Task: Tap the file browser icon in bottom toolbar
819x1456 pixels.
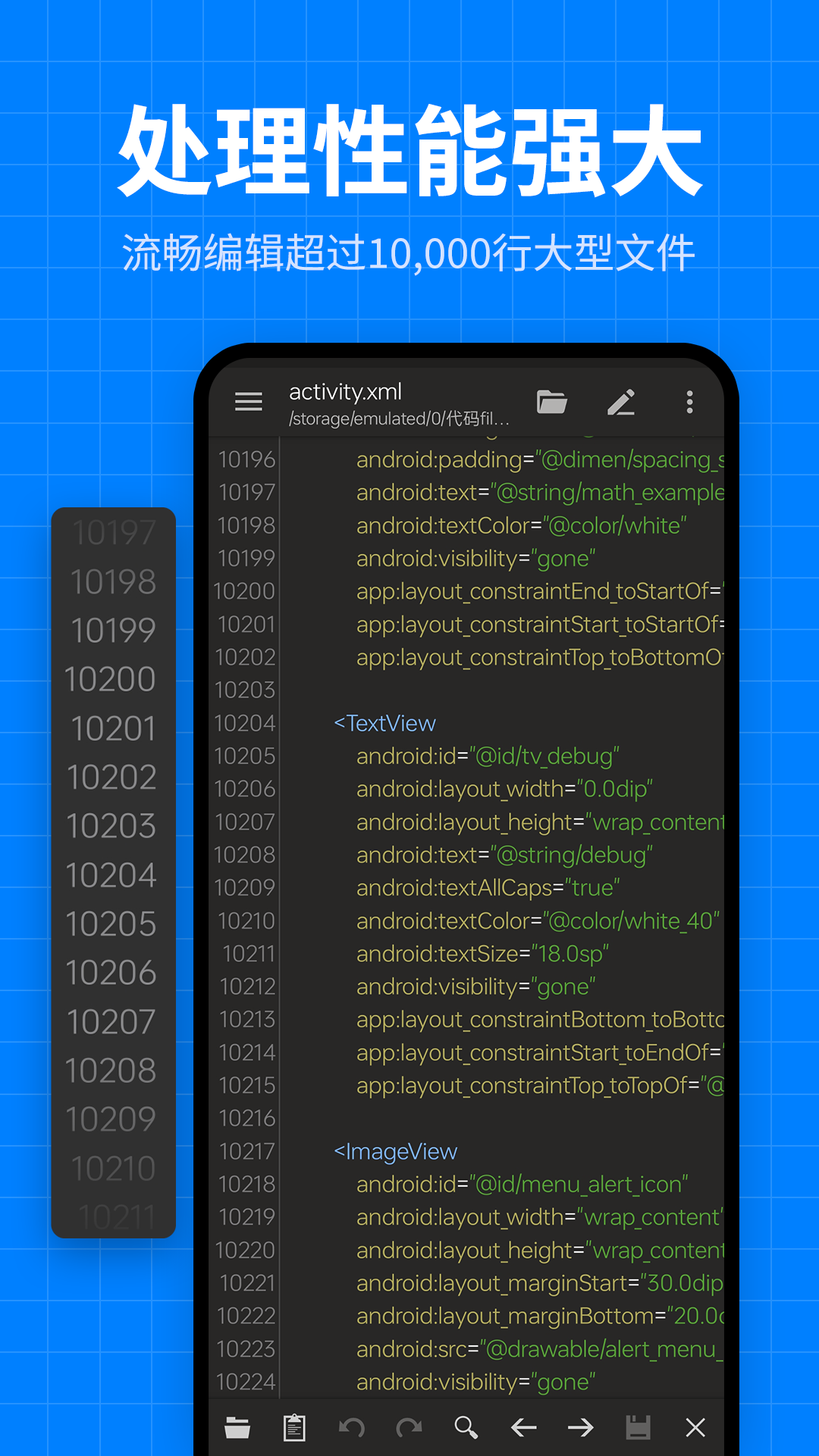Action: click(237, 1428)
